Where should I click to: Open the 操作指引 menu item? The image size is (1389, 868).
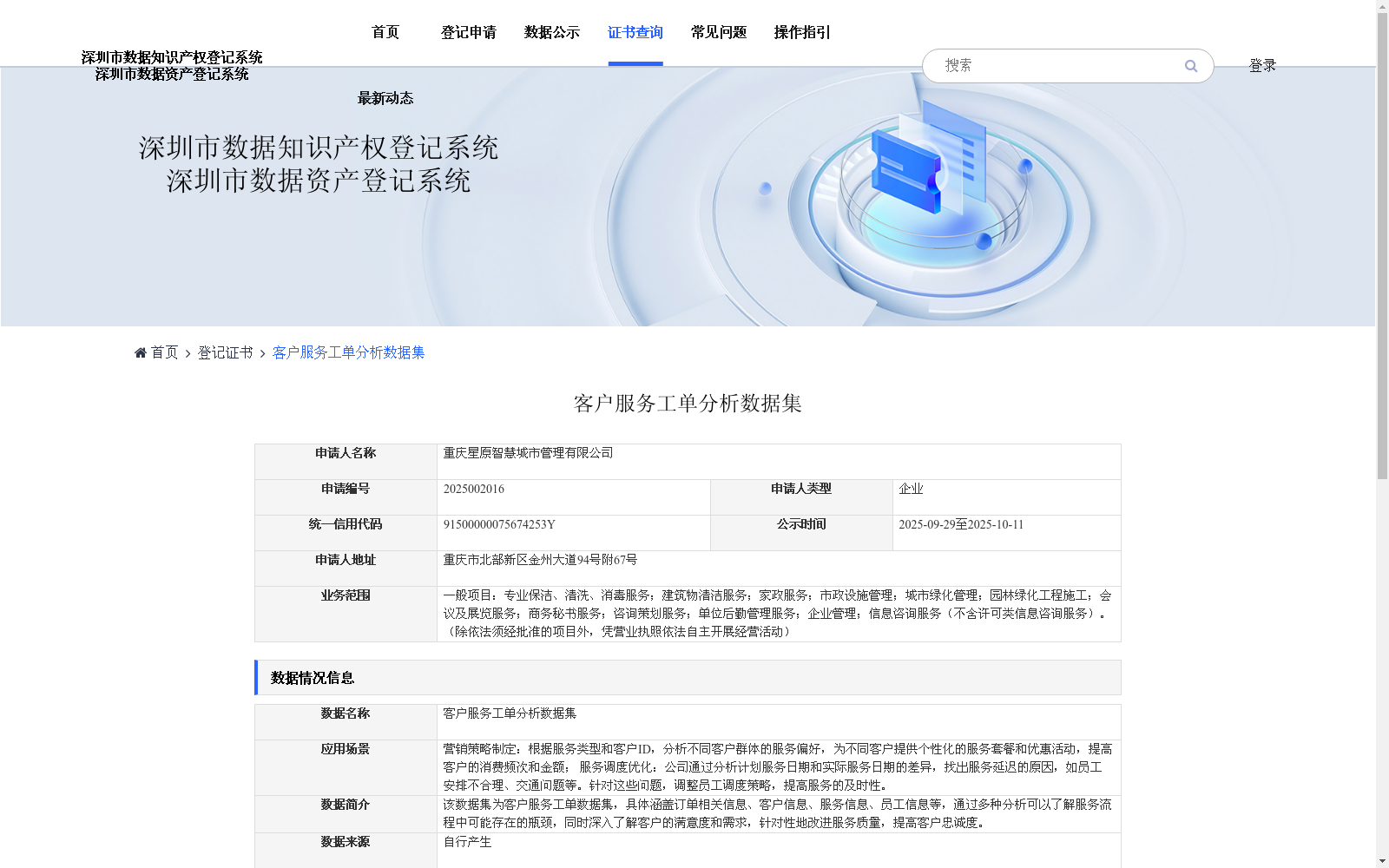click(x=802, y=32)
